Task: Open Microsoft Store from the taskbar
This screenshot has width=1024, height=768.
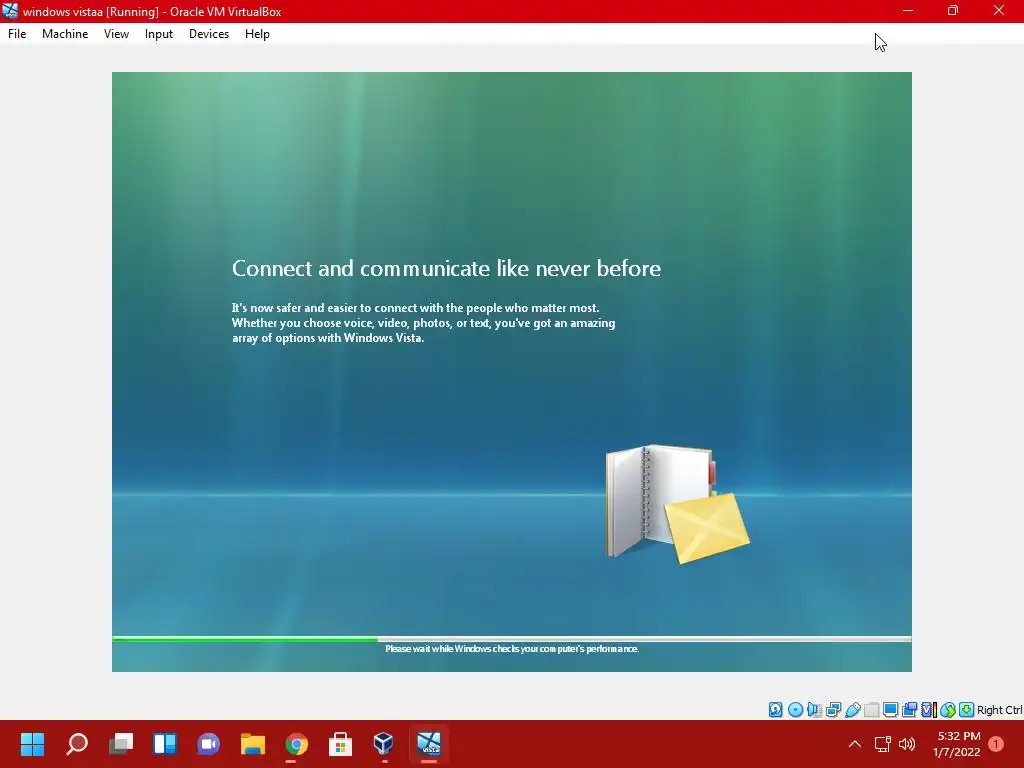Action: 340,744
